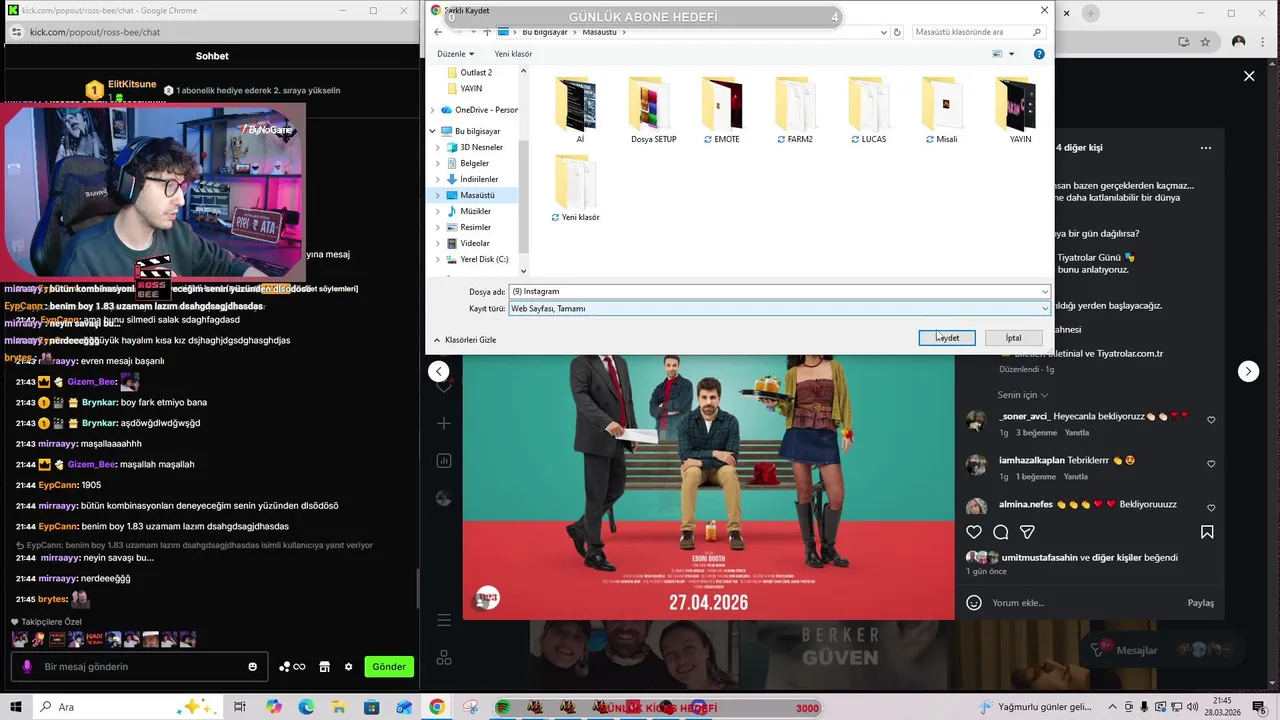The width and height of the screenshot is (1280, 720).
Task: Go up one folder level in dialog
Action: pos(486,32)
